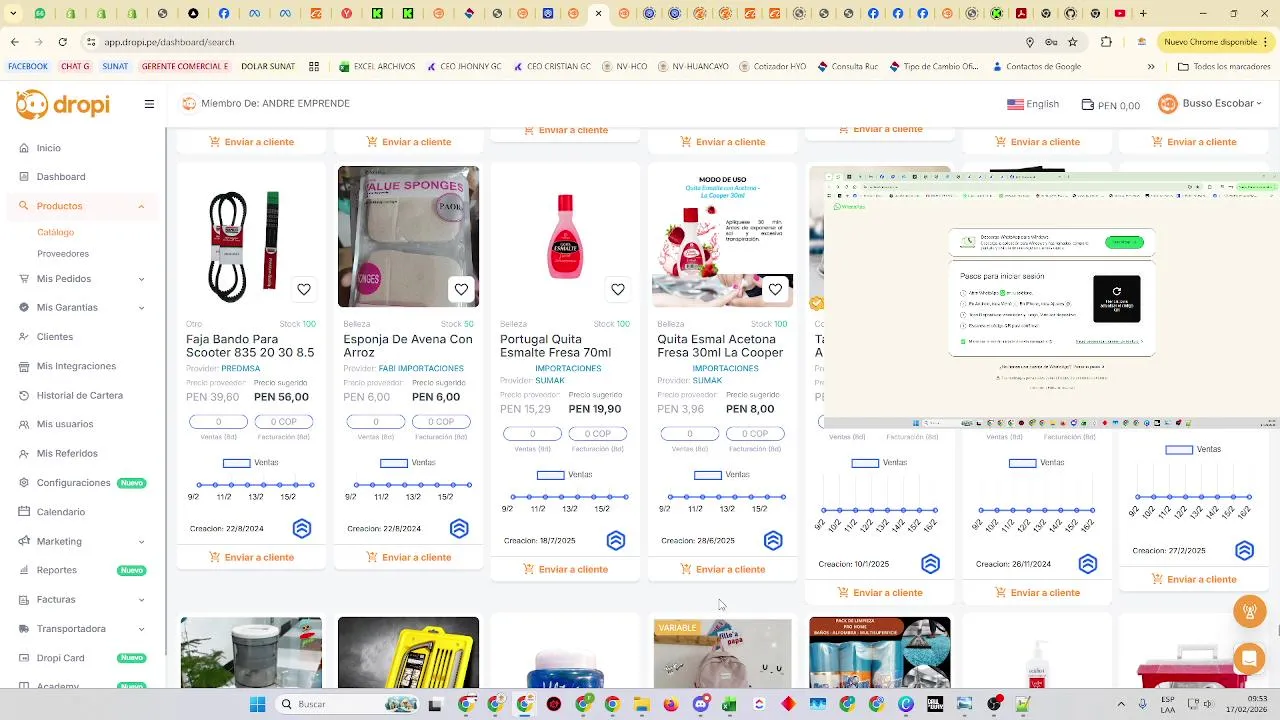Reload the page in the browser
The height and width of the screenshot is (720, 1280).
tap(63, 42)
